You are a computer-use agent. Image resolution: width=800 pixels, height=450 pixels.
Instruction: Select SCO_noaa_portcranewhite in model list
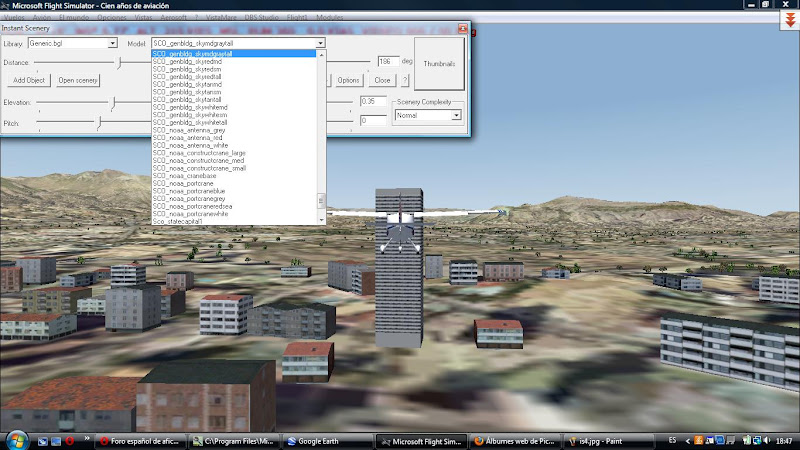234,214
